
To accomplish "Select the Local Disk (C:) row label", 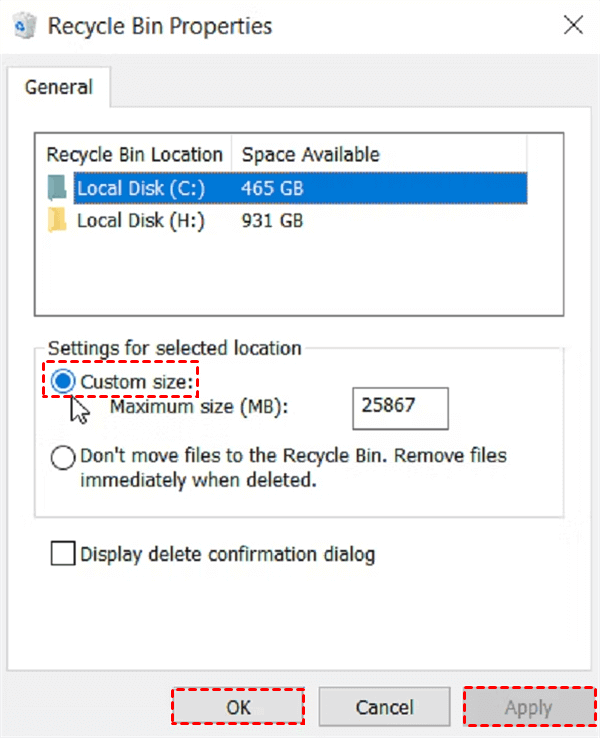I will pyautogui.click(x=140, y=187).
